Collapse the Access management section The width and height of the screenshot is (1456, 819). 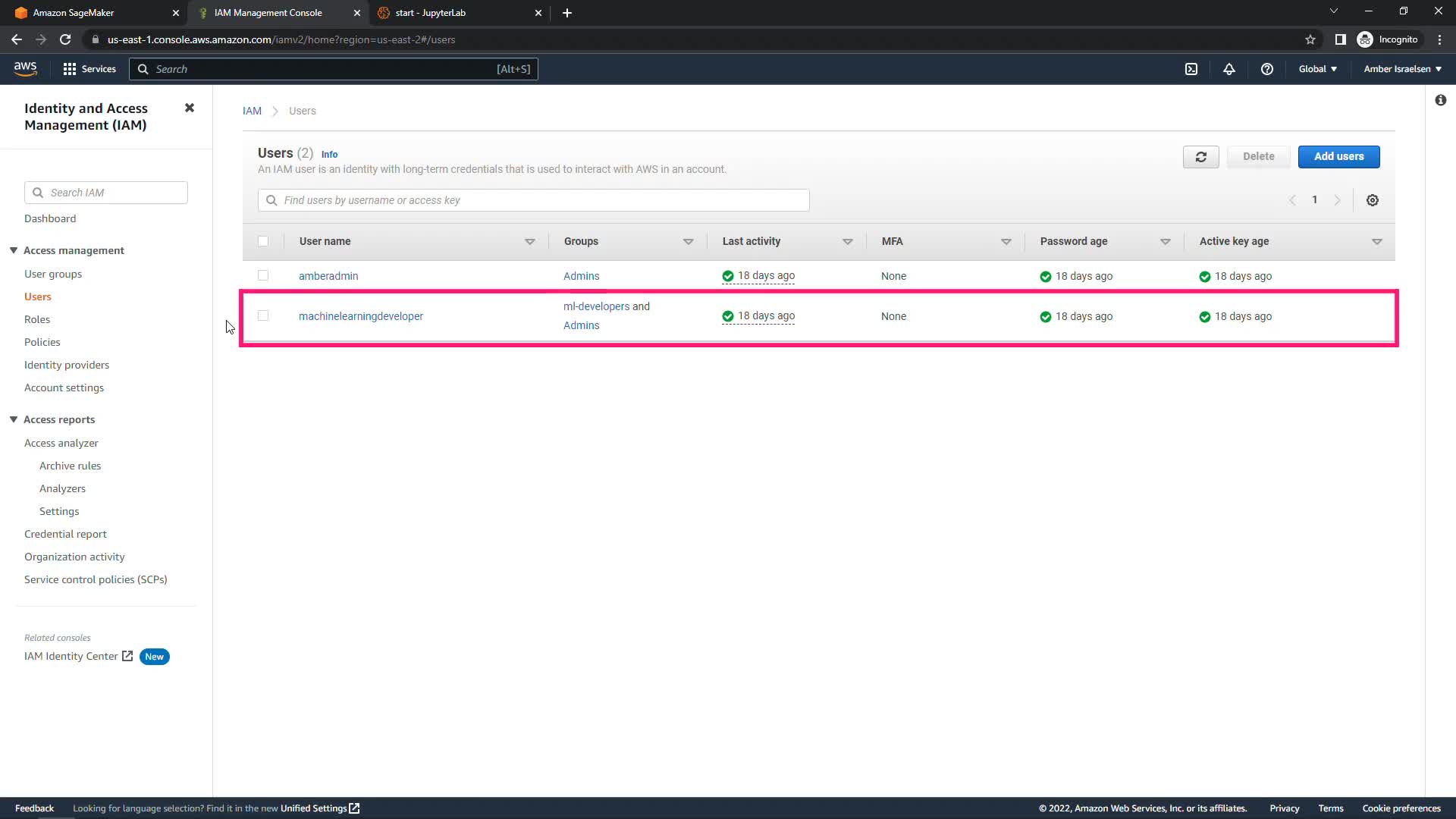pos(14,250)
